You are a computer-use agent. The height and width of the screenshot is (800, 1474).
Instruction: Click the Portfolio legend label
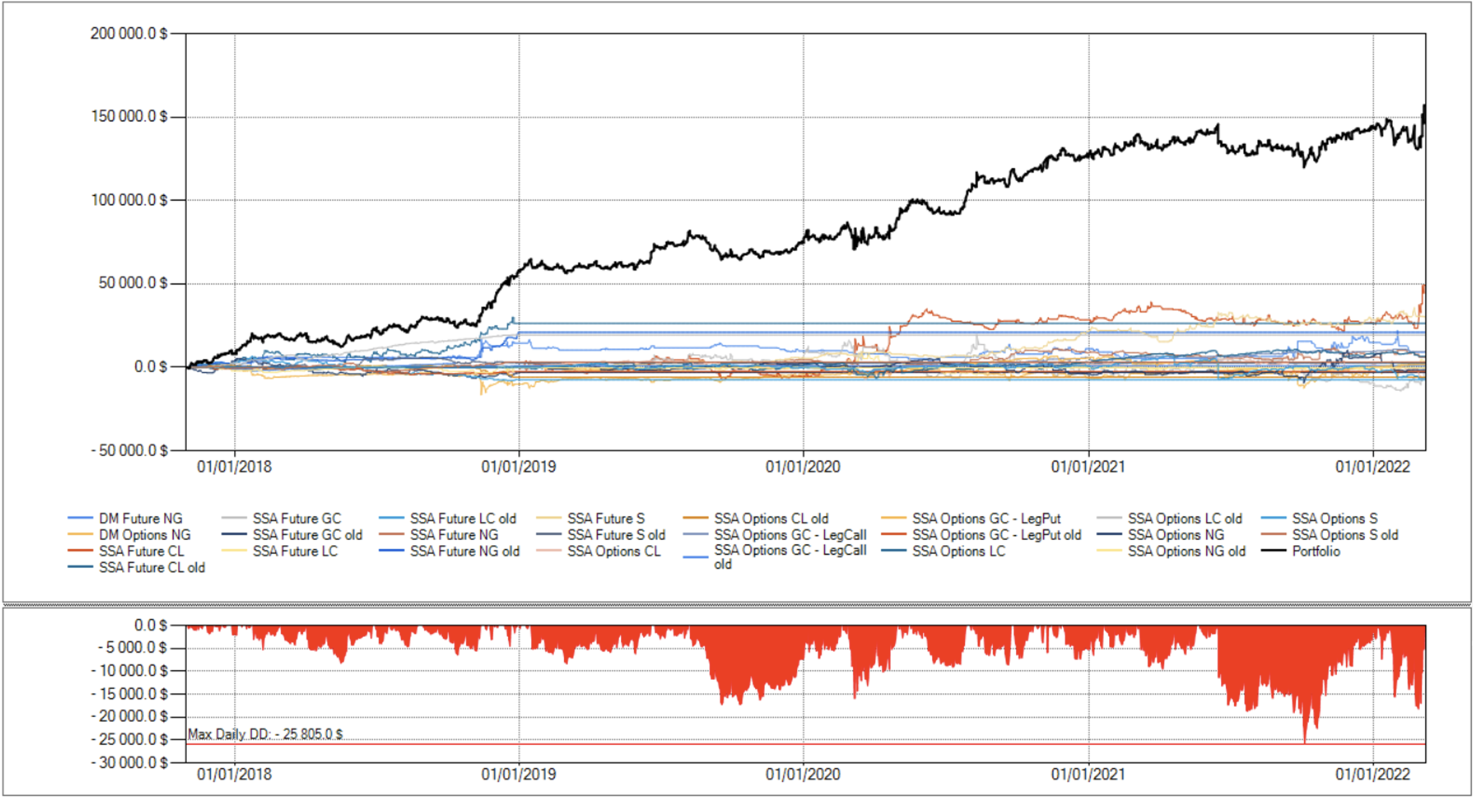1315,551
